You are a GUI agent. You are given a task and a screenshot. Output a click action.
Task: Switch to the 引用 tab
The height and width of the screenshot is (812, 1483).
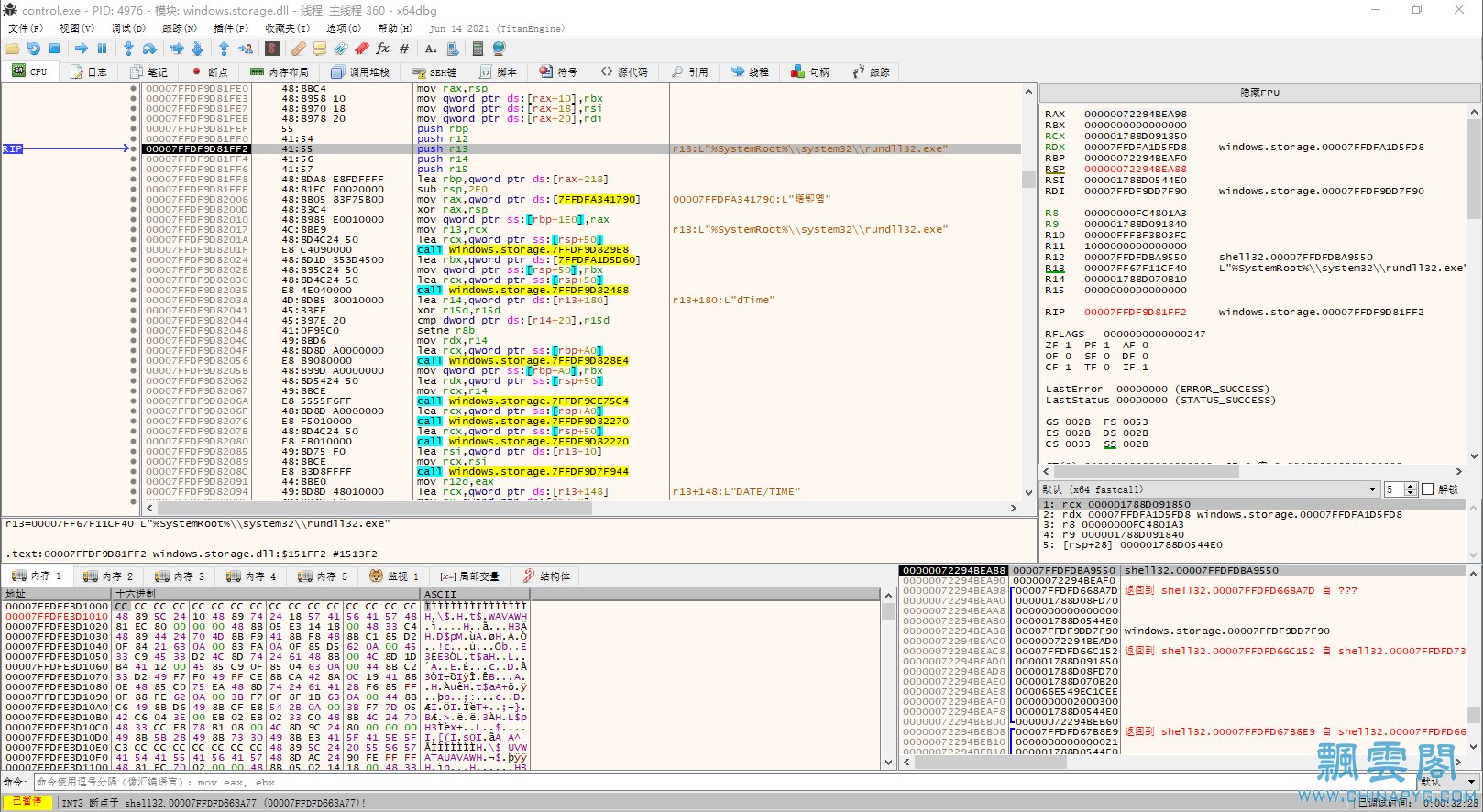click(x=690, y=71)
